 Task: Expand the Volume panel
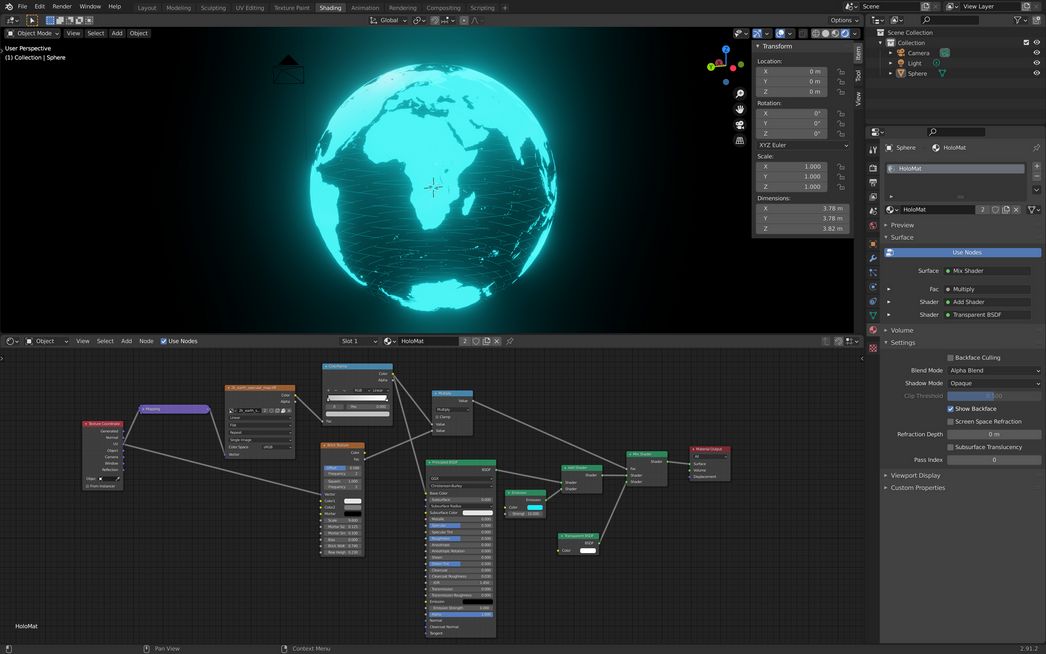(x=901, y=330)
